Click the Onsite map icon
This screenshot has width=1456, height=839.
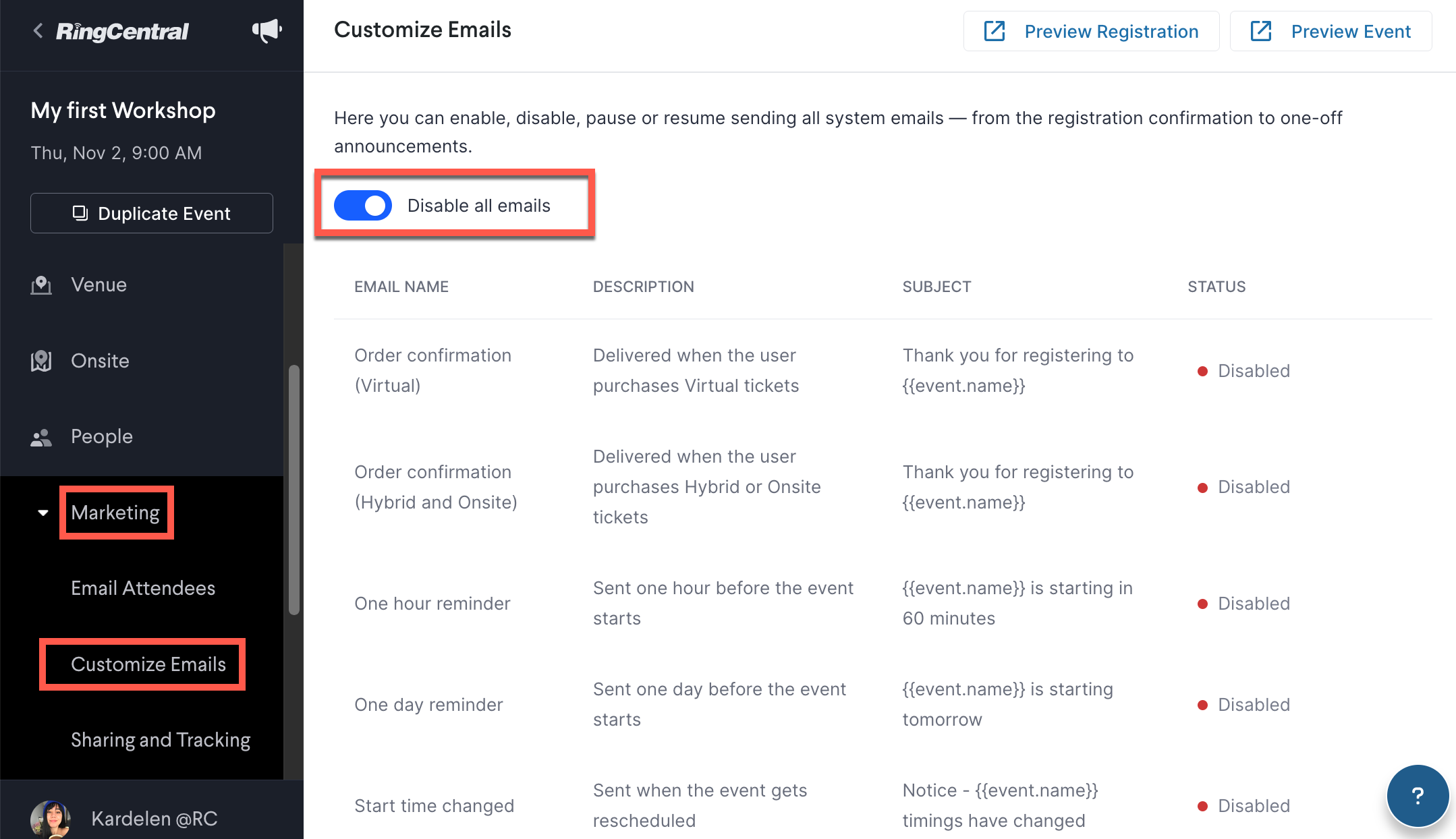point(41,361)
